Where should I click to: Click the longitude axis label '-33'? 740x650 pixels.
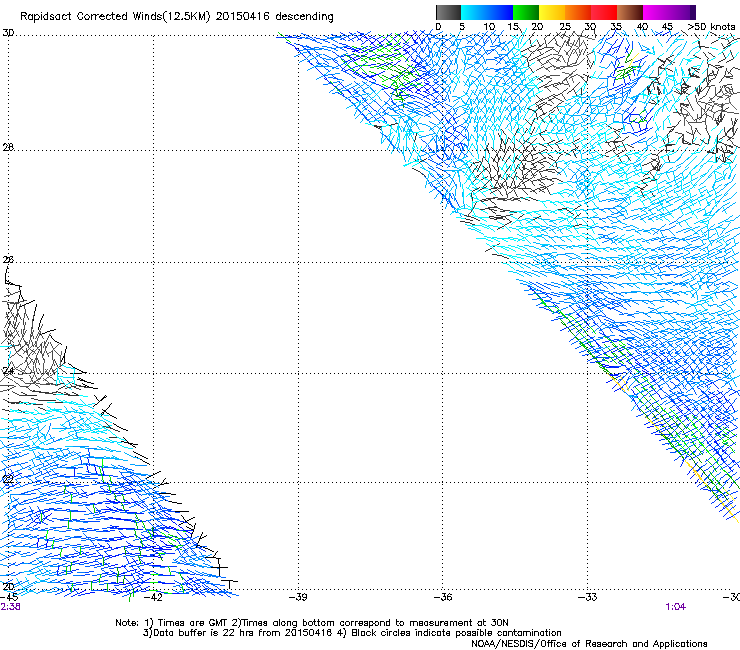588,597
